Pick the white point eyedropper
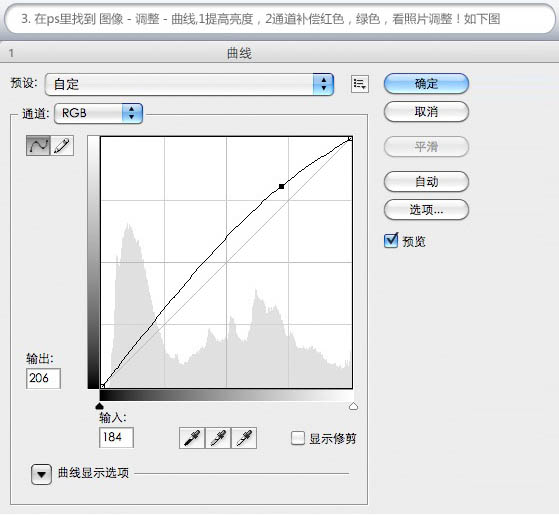This screenshot has height=515, width=559. (244, 438)
